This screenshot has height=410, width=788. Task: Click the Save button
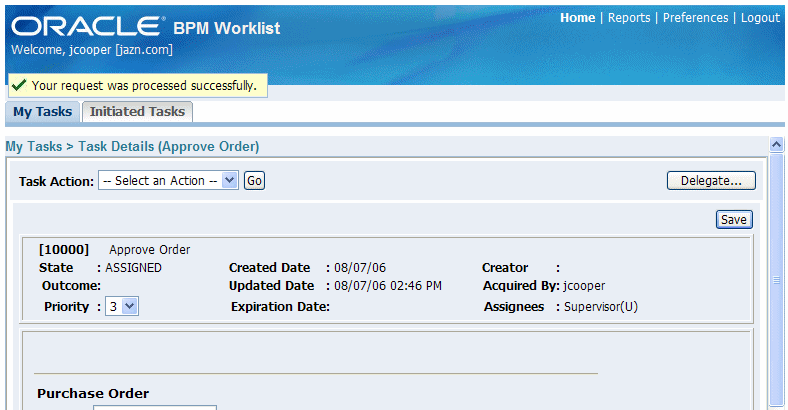pyautogui.click(x=734, y=220)
